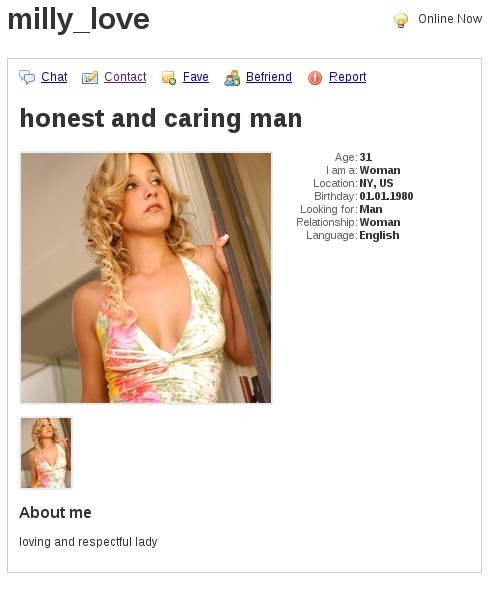Click the Location value NY, US
This screenshot has height=589, width=499.
coord(376,183)
